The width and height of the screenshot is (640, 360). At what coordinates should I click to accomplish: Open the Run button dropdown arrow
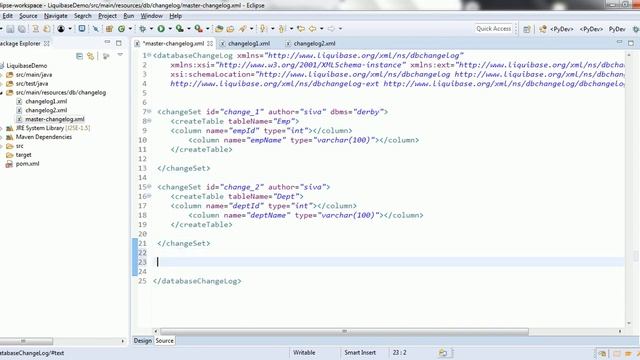(170, 29)
